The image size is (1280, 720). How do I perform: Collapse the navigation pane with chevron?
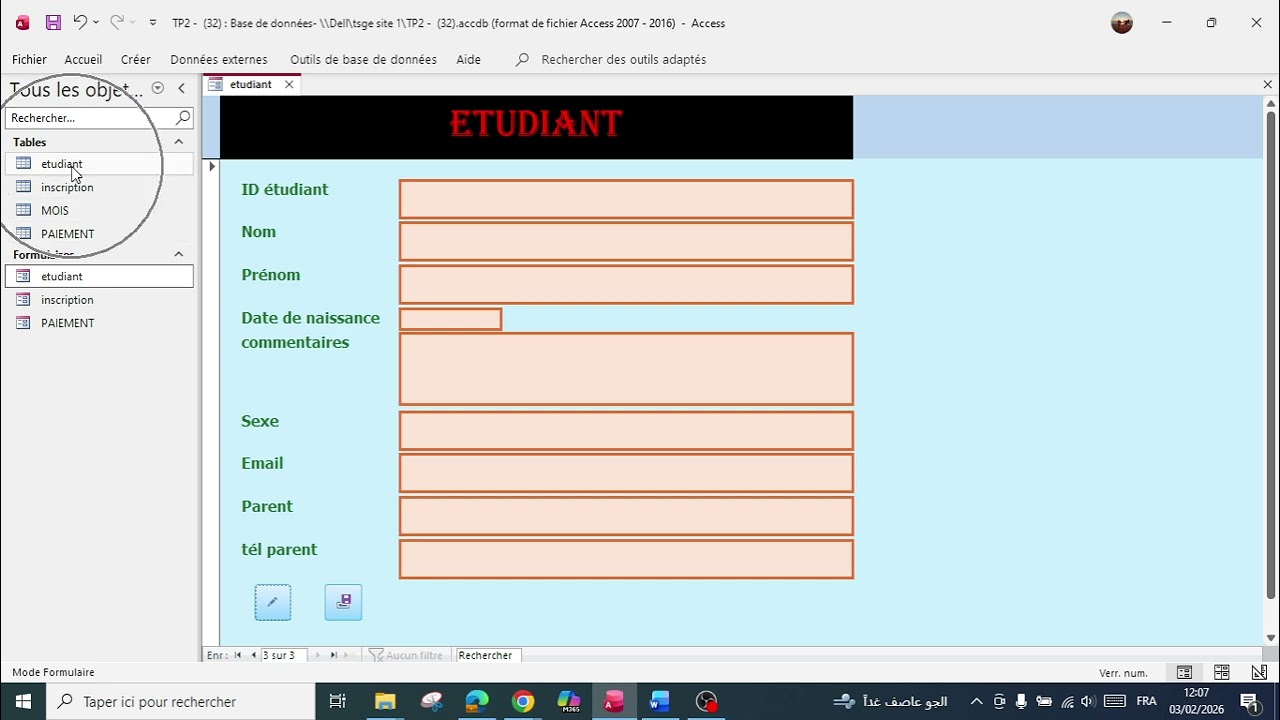pos(181,88)
